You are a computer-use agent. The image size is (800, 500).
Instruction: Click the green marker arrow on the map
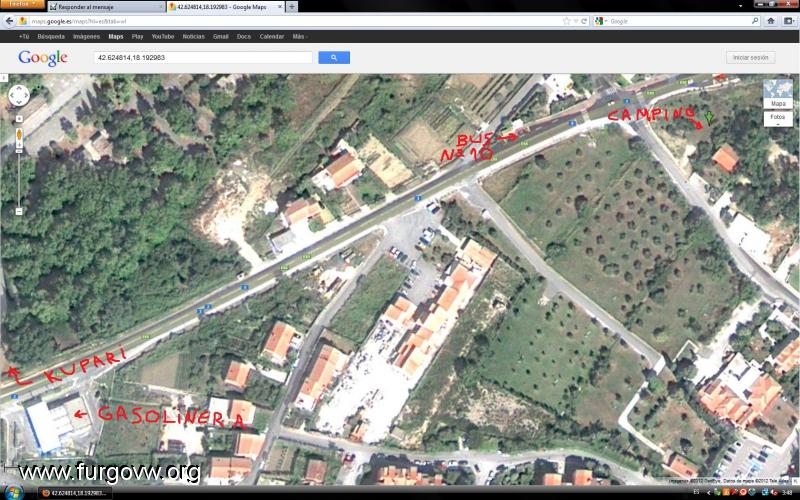(709, 118)
